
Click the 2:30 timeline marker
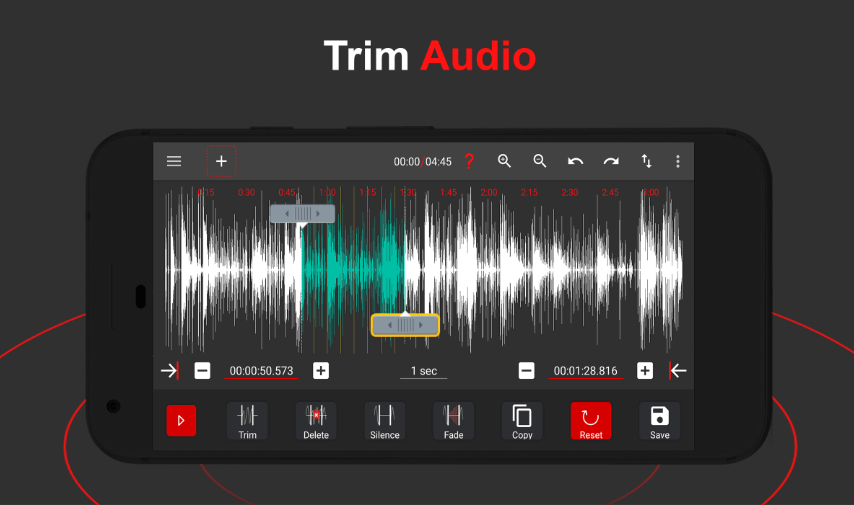click(x=570, y=192)
